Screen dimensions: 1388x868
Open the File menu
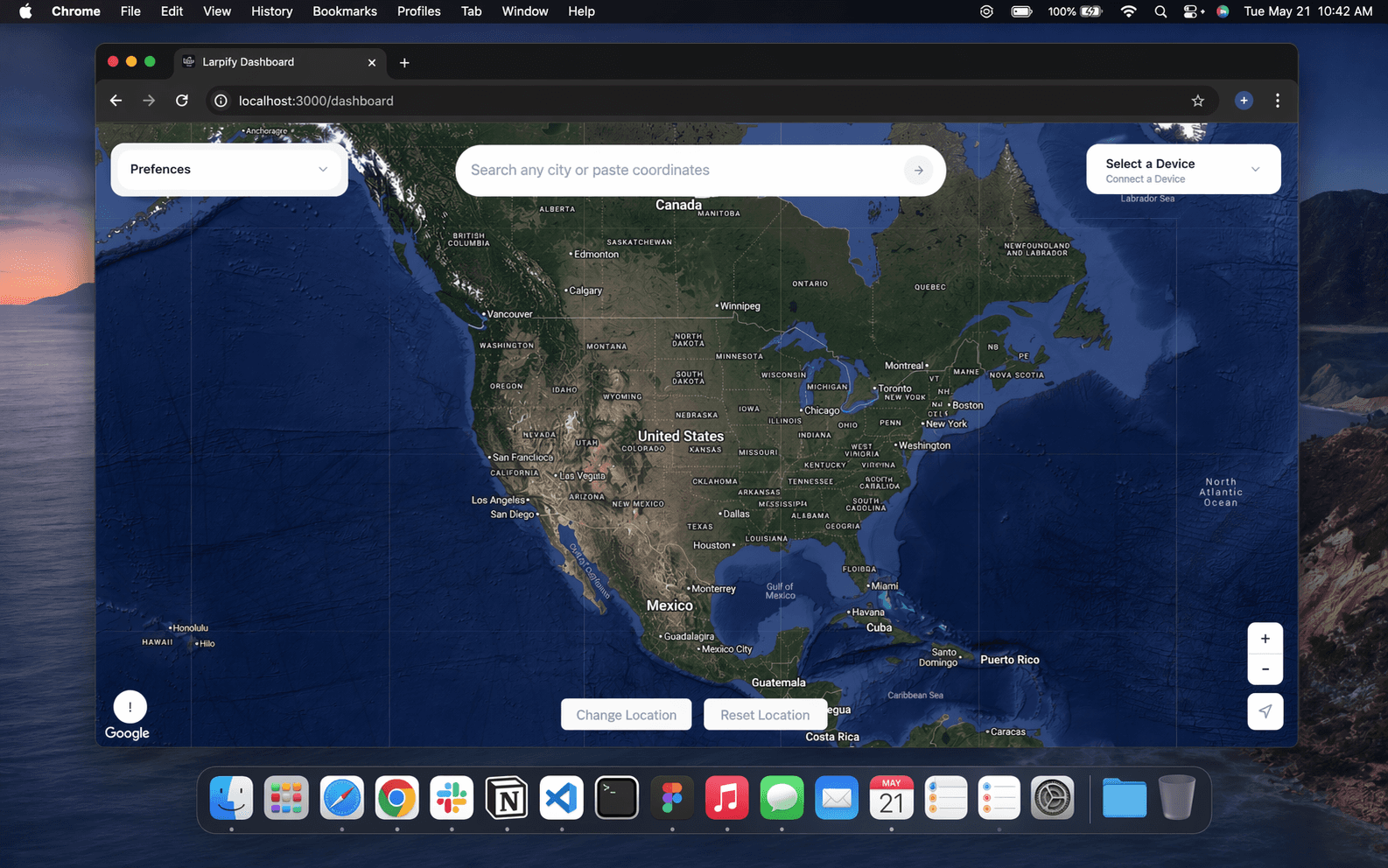(130, 11)
